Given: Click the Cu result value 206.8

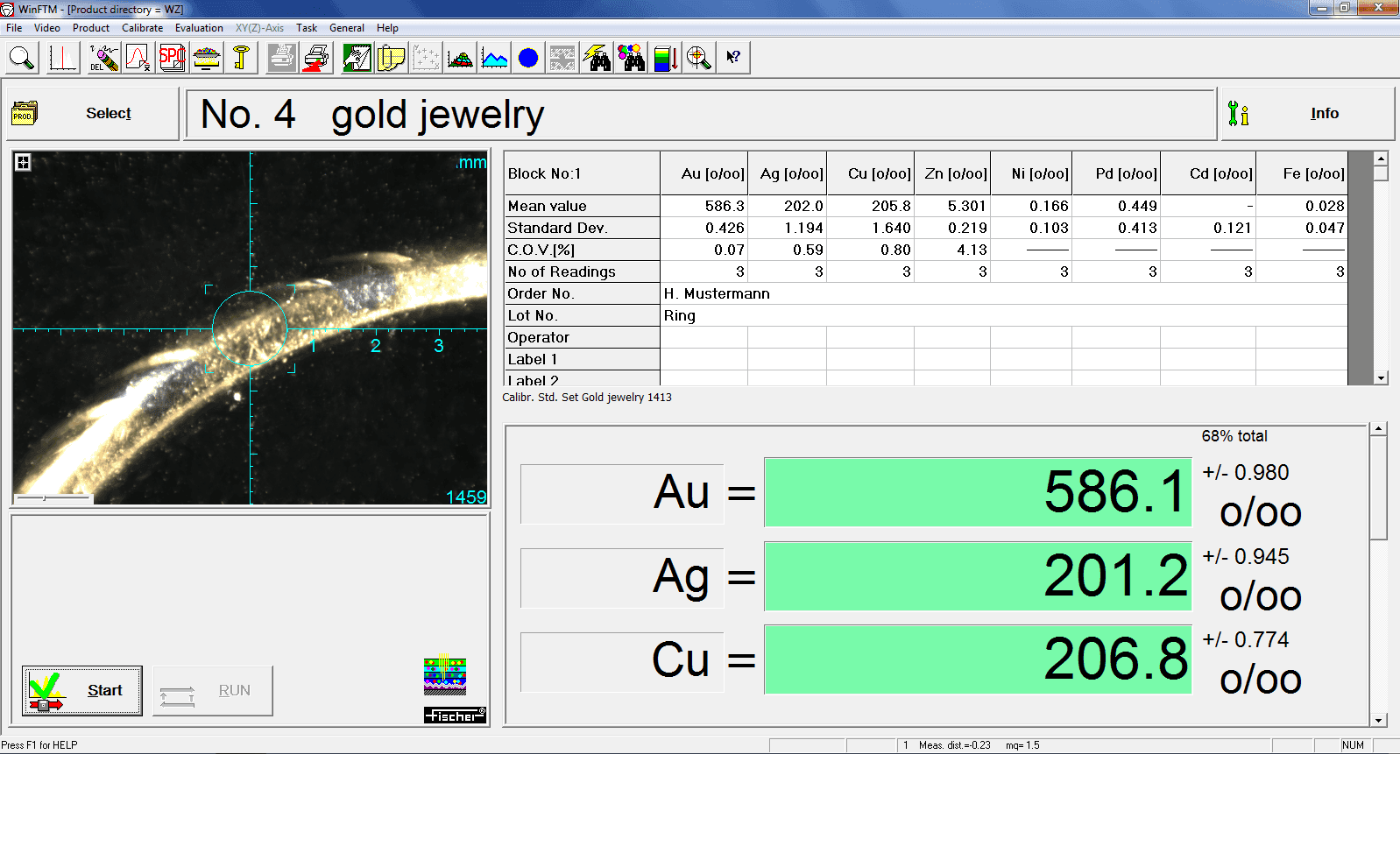Looking at the screenshot, I should pyautogui.click(x=978, y=659).
